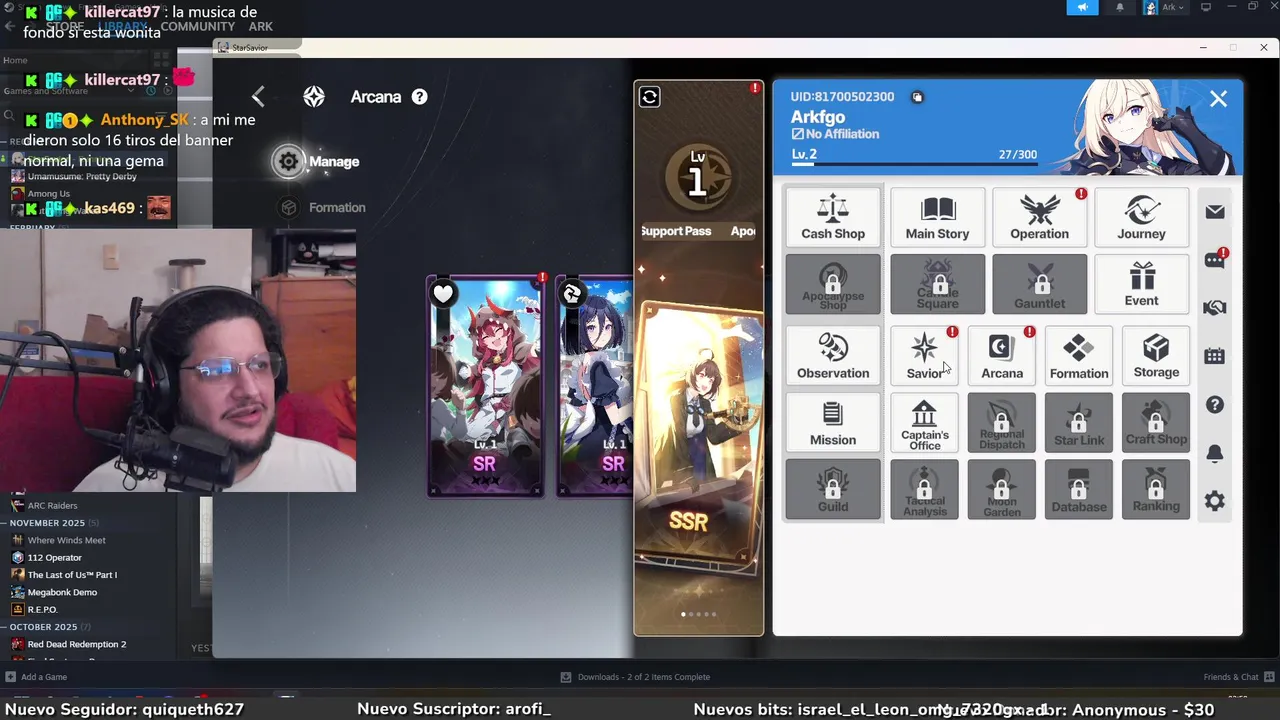Select the locked Craft Shop tile
This screenshot has width=1280, height=720.
(x=1156, y=422)
